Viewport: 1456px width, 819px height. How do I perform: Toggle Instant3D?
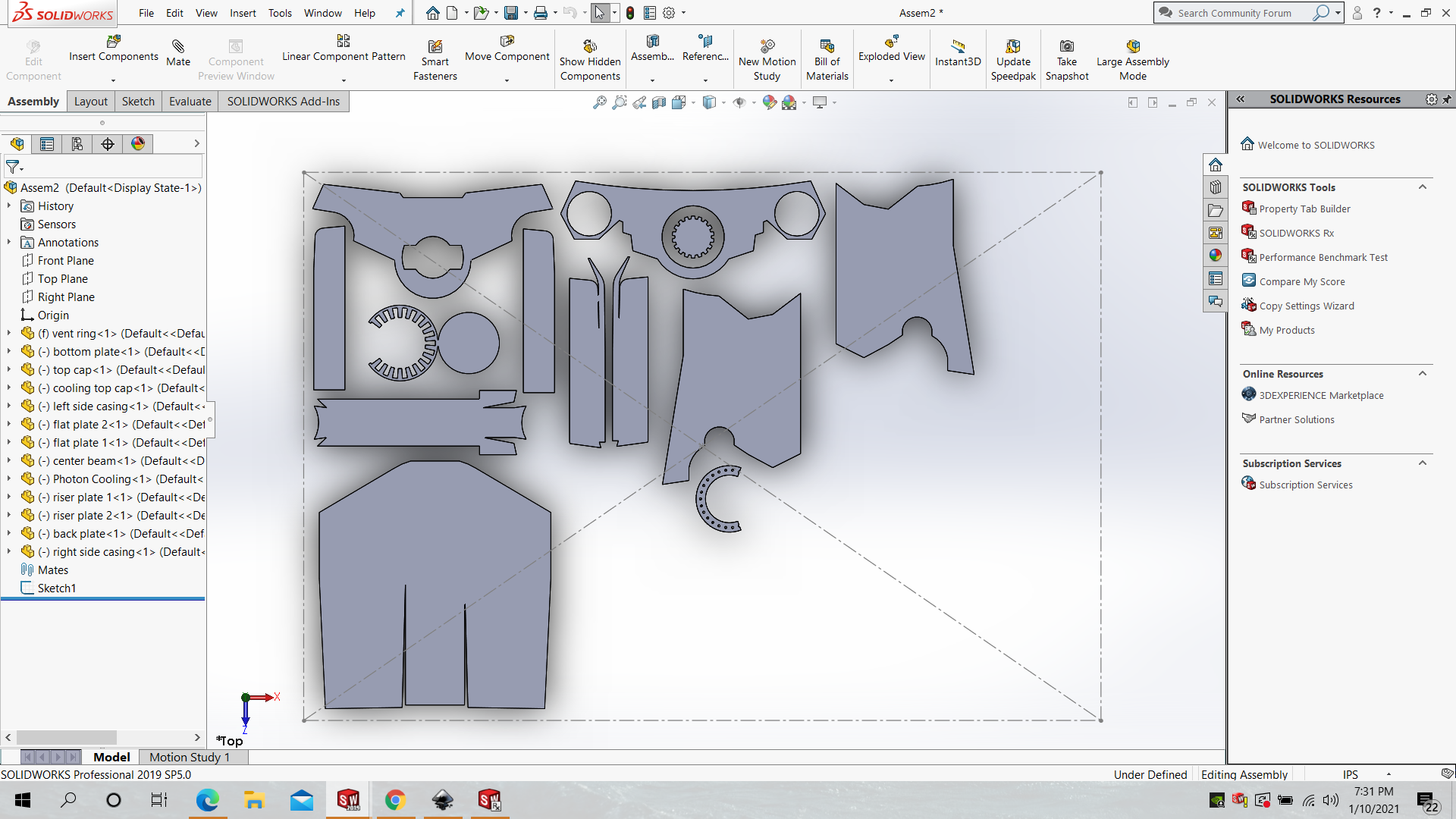[x=958, y=53]
